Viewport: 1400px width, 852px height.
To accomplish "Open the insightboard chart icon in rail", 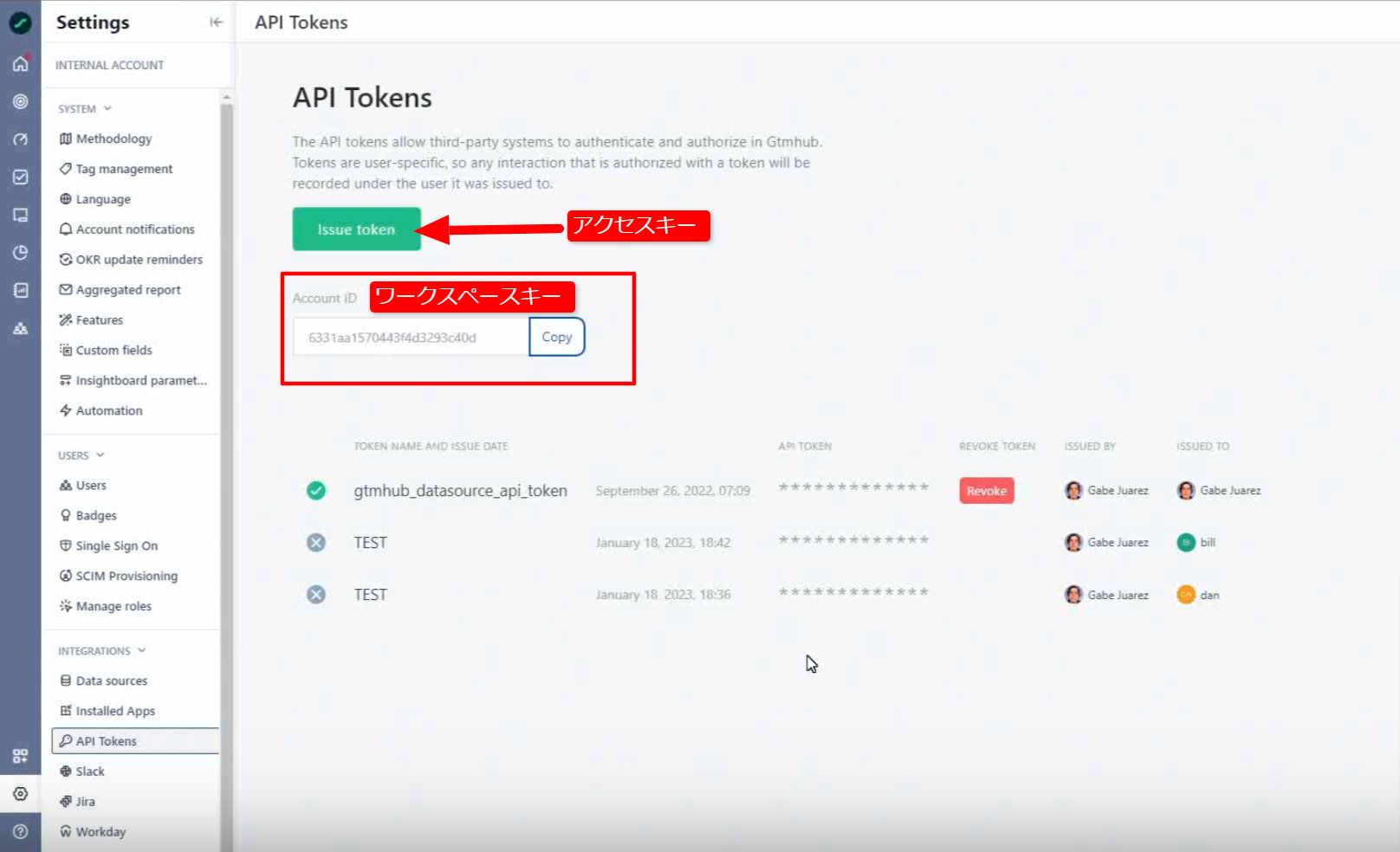I will pos(21,290).
